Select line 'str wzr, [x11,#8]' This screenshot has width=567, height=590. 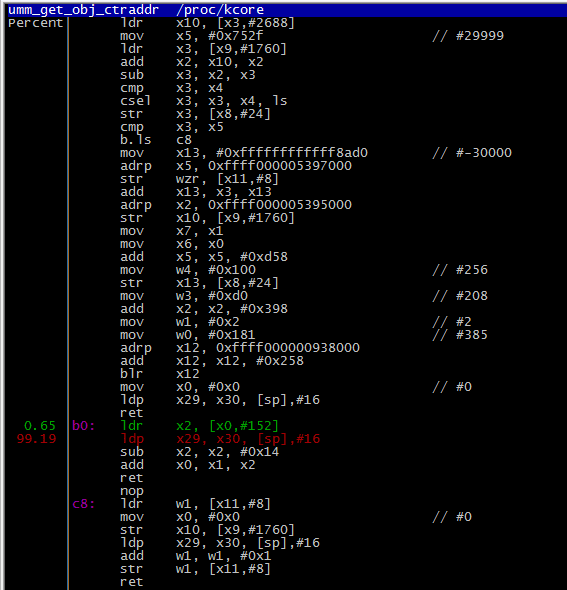coord(199,179)
